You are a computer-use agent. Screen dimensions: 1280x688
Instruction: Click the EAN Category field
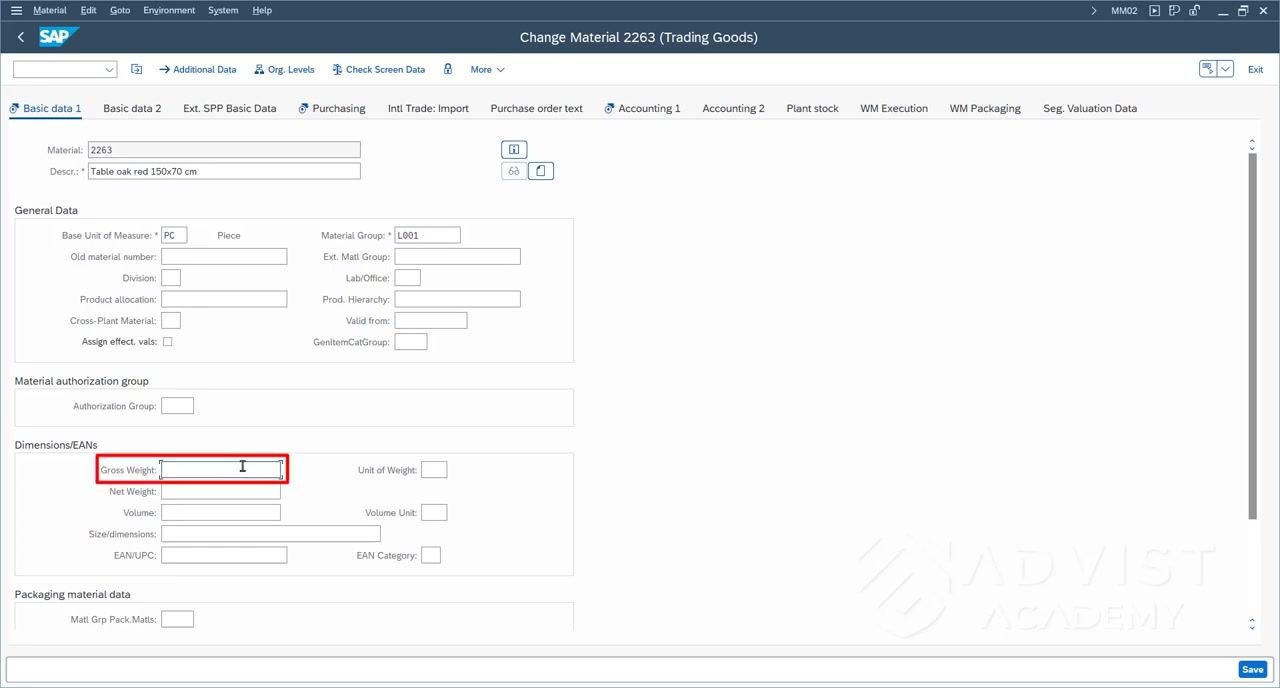point(431,555)
